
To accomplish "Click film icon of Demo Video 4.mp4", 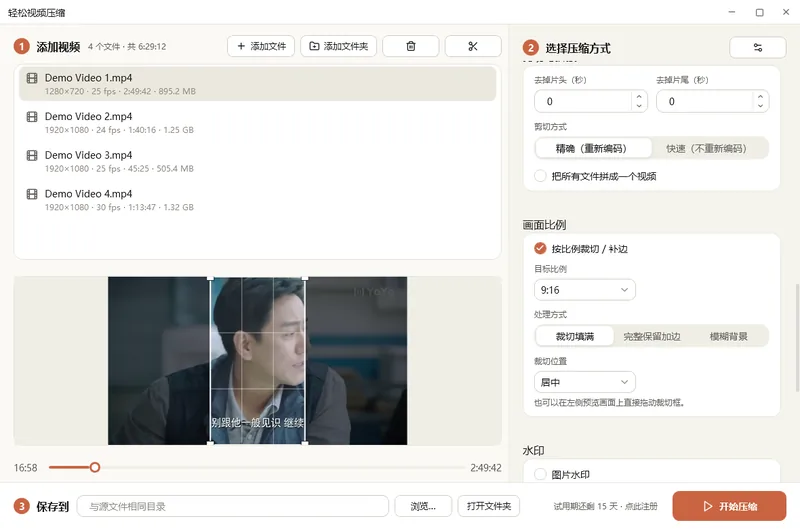I will pos(32,194).
